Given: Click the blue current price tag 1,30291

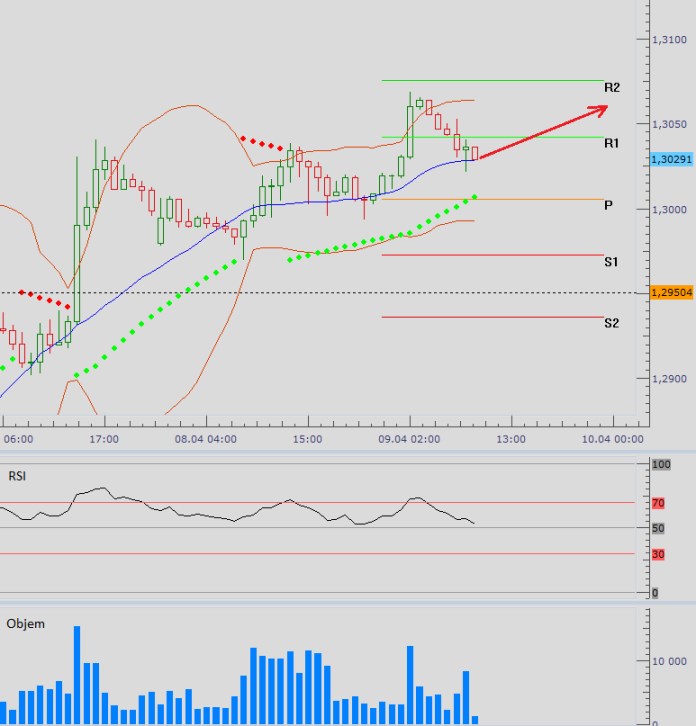Looking at the screenshot, I should pos(671,159).
